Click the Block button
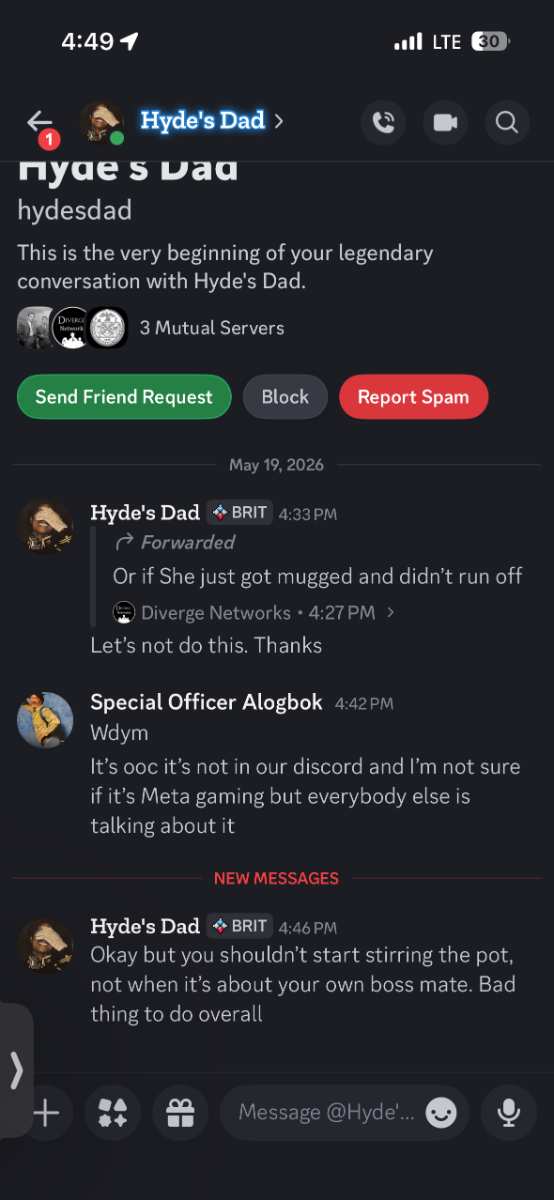 (x=285, y=397)
